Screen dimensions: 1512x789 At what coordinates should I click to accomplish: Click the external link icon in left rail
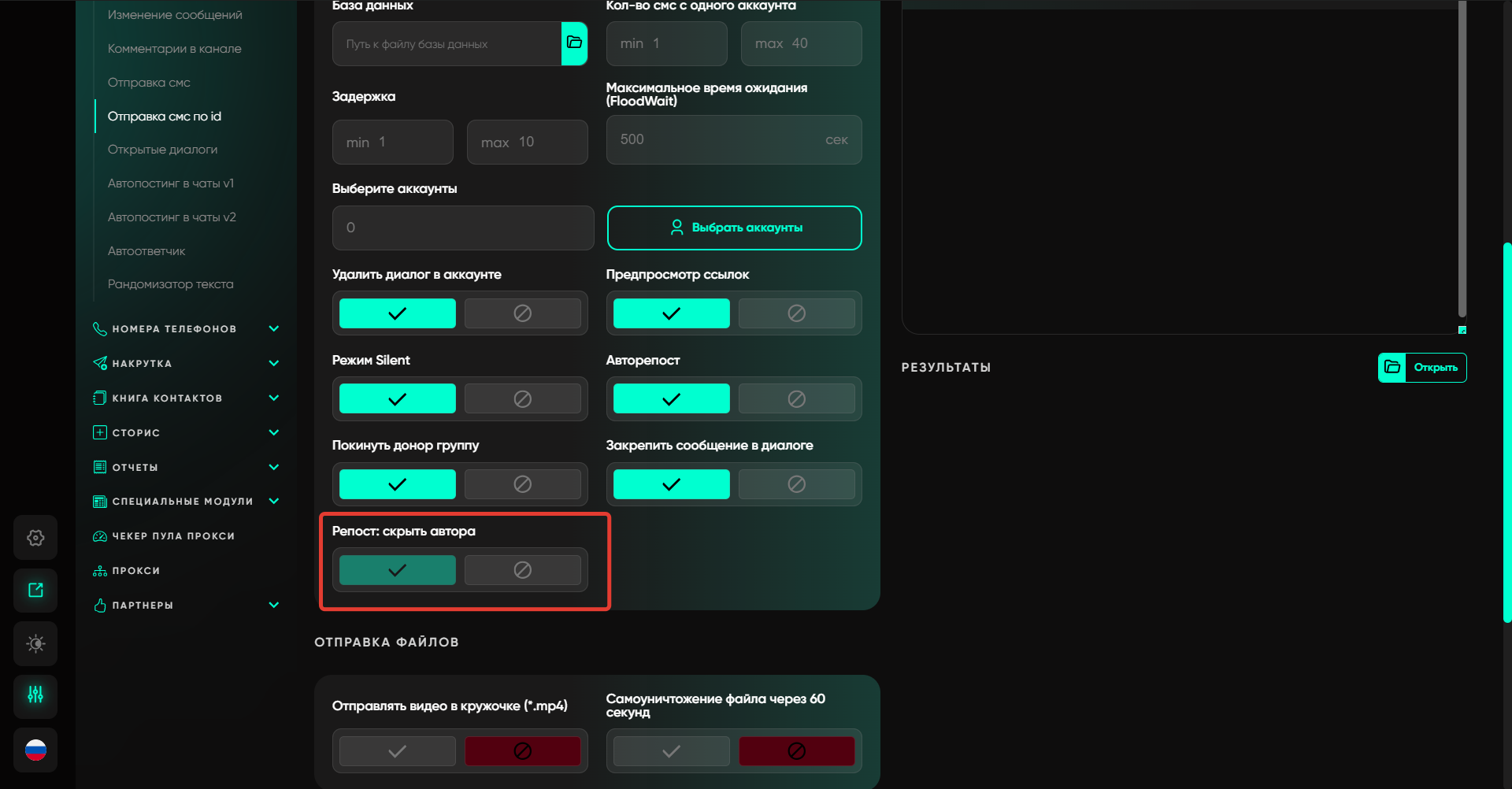[x=35, y=591]
